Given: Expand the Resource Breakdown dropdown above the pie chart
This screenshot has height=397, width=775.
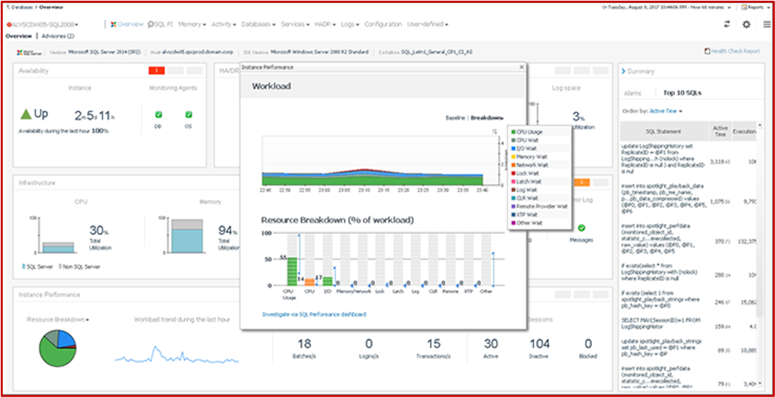Looking at the screenshot, I should [x=58, y=320].
